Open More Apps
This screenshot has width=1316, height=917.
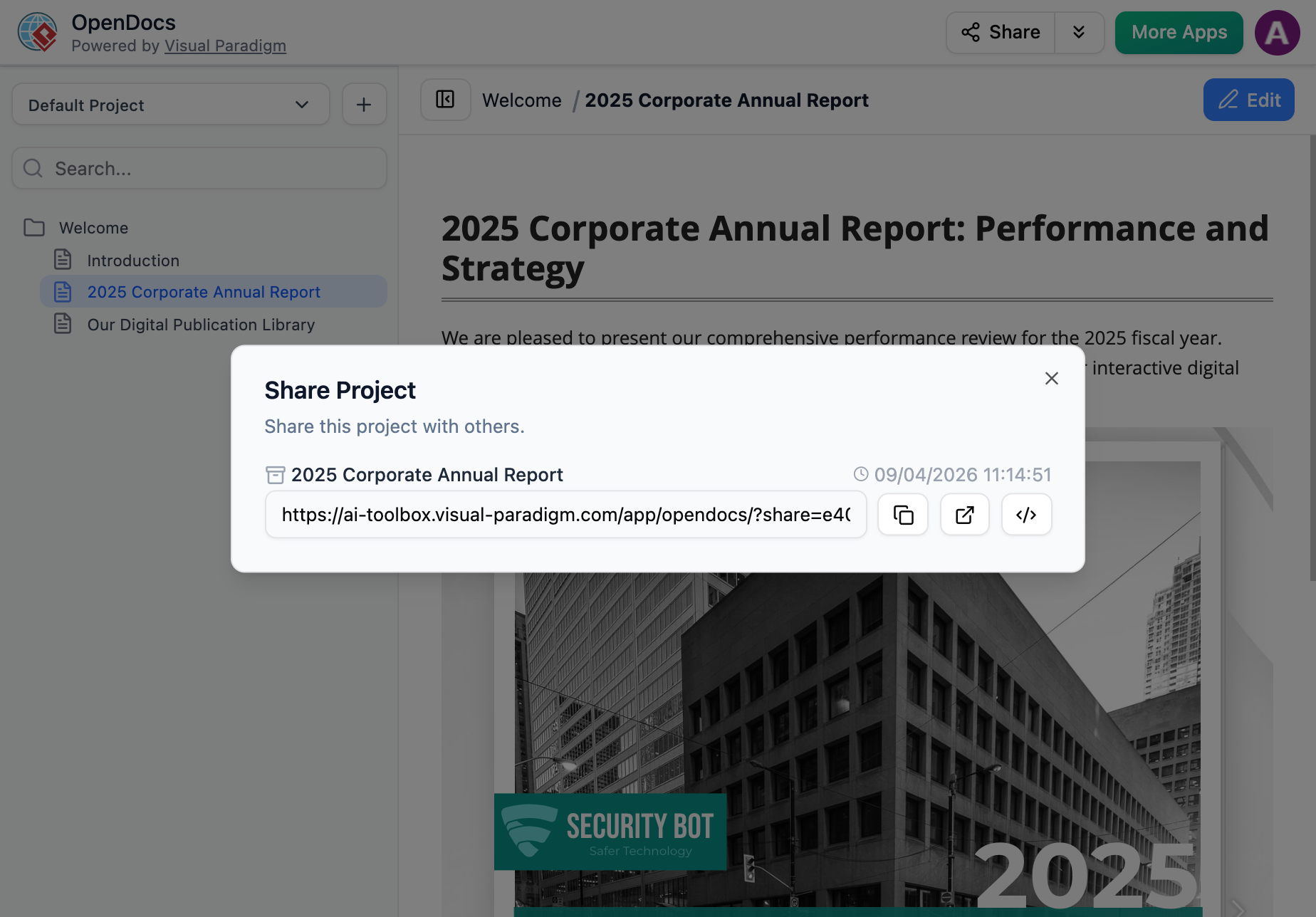click(1179, 32)
